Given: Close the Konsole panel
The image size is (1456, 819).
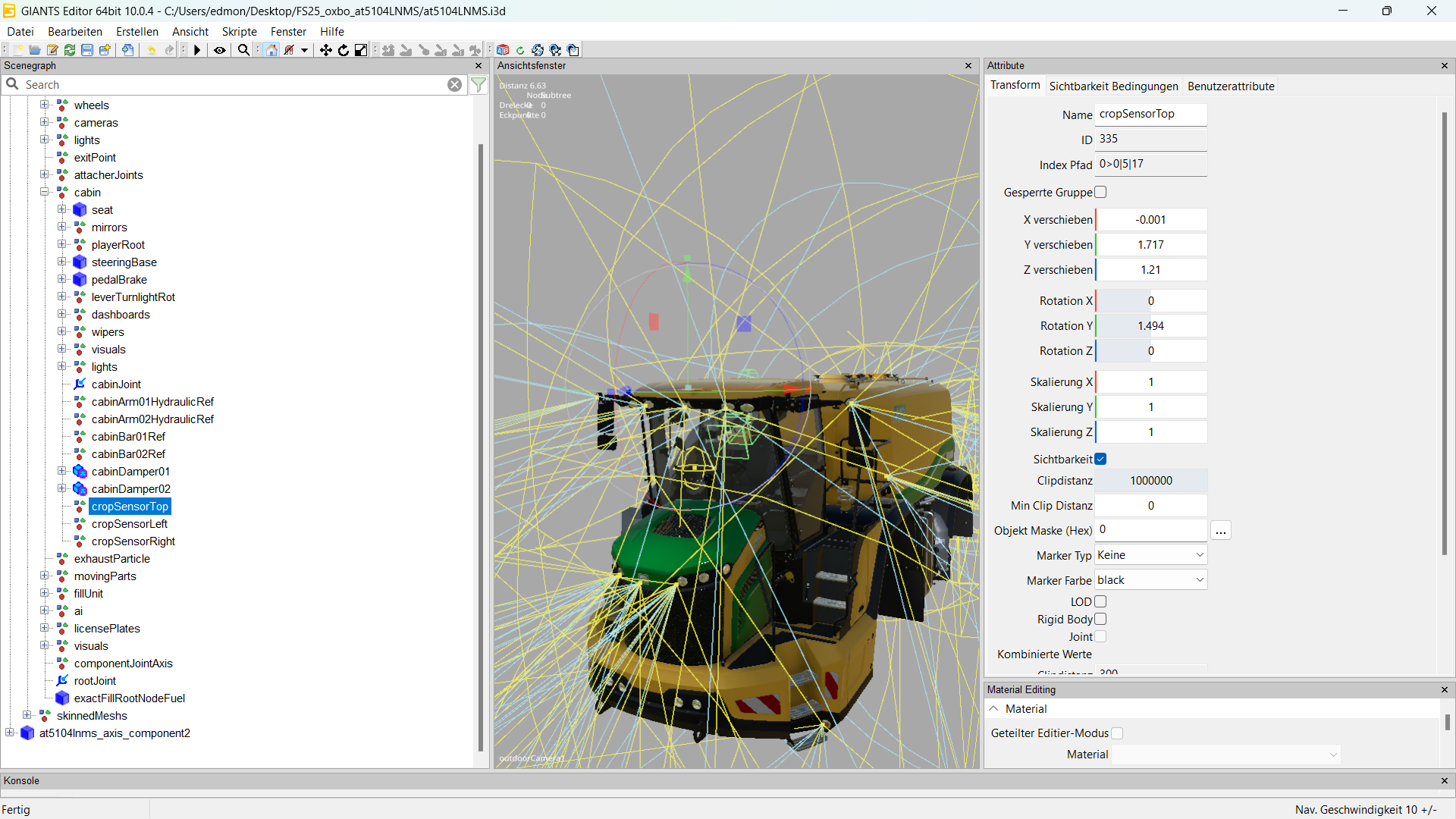Looking at the screenshot, I should click(x=1445, y=780).
